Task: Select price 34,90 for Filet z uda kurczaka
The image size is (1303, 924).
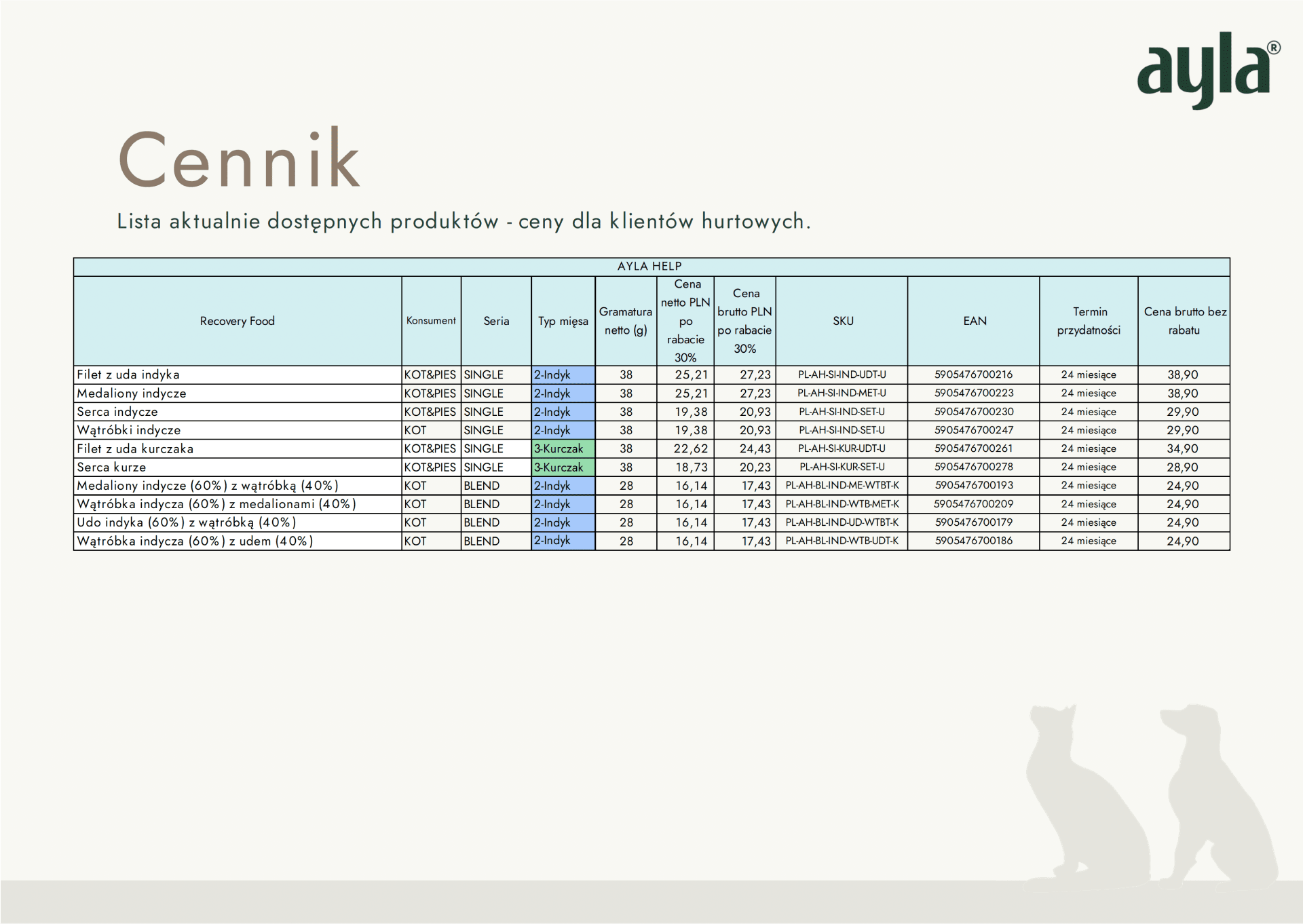Action: pyautogui.click(x=1183, y=448)
